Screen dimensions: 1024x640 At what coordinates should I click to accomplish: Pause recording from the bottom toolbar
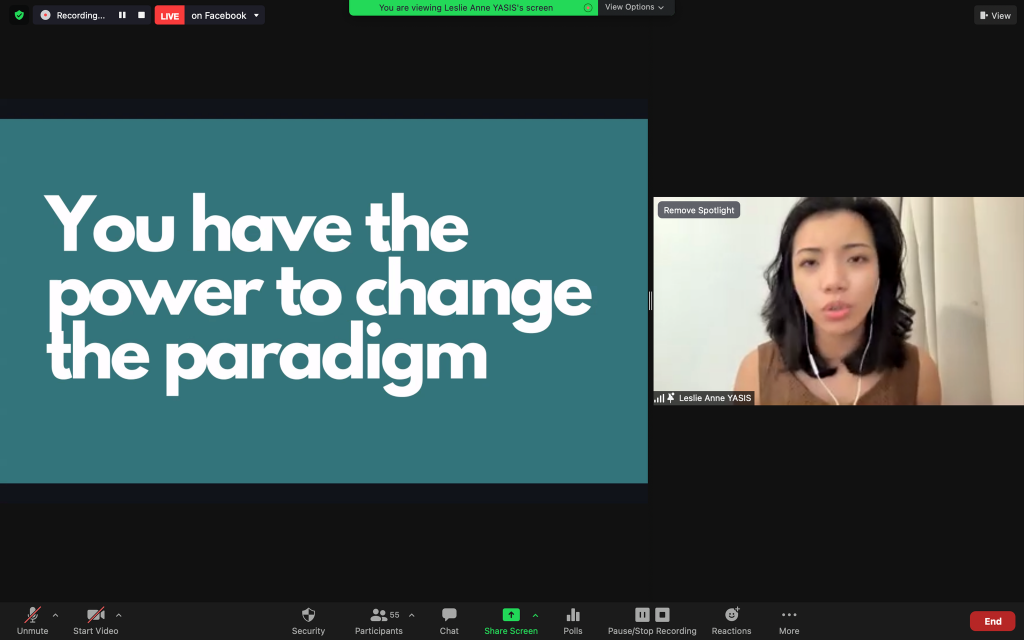[x=642, y=615]
